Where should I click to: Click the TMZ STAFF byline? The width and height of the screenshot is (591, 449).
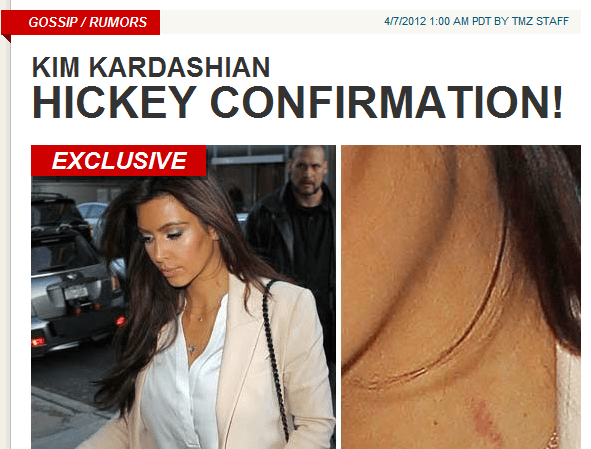[540, 21]
